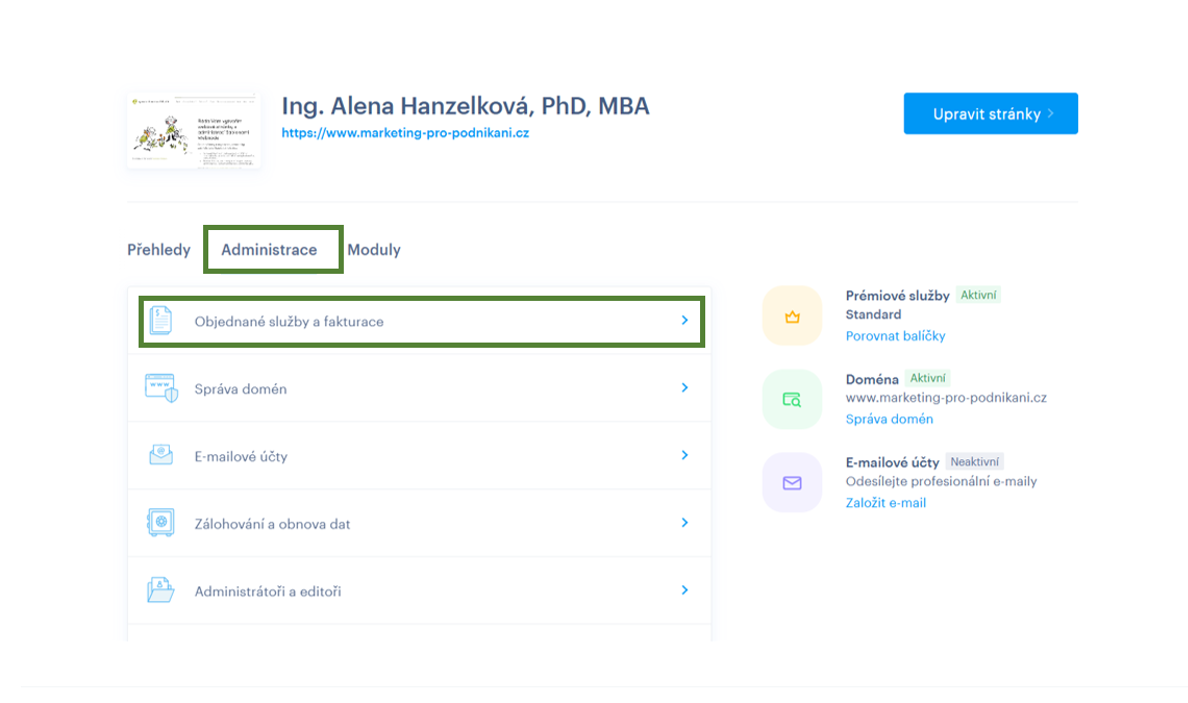This screenshot has height=703, width=1188.
Task: Expand the Objednané služby a fakturace chevron
Action: tap(684, 320)
